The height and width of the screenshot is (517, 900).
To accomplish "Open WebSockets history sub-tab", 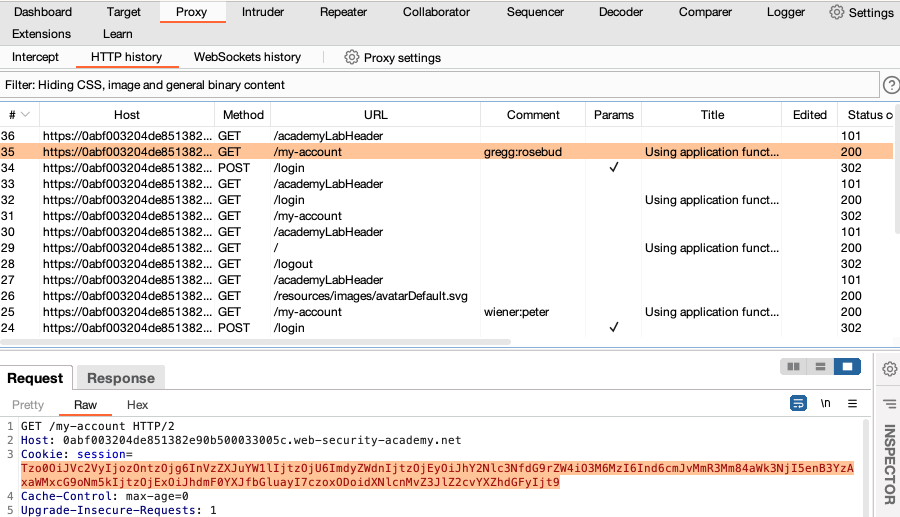I will click(x=247, y=57).
